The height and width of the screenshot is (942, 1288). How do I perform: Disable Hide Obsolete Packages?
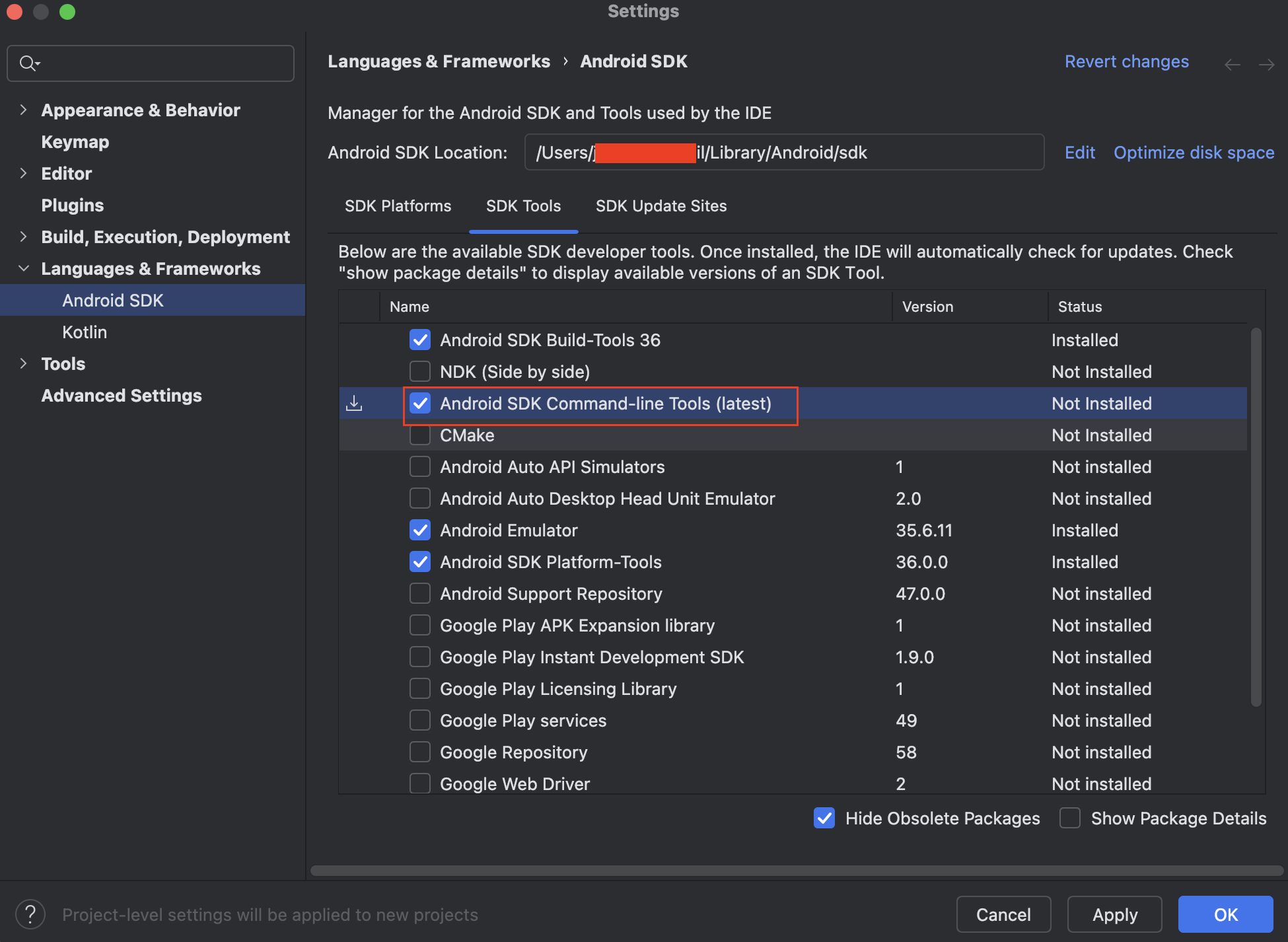pos(824,818)
